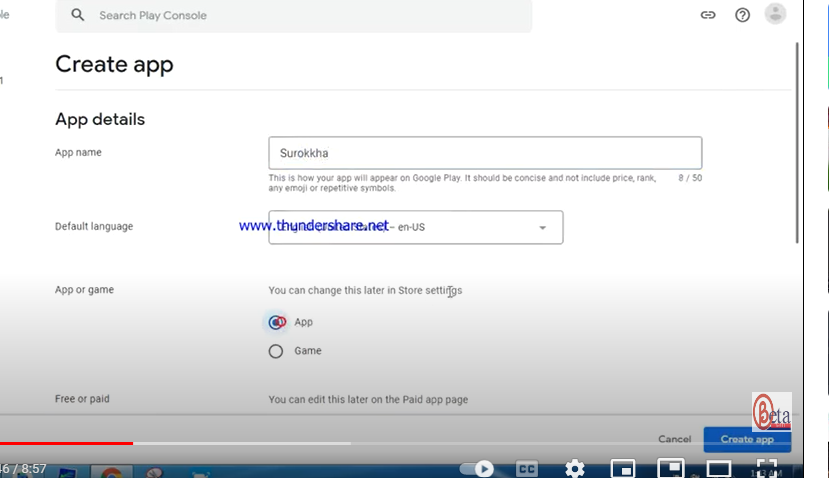
Task: Open the account avatar menu
Action: tap(775, 14)
